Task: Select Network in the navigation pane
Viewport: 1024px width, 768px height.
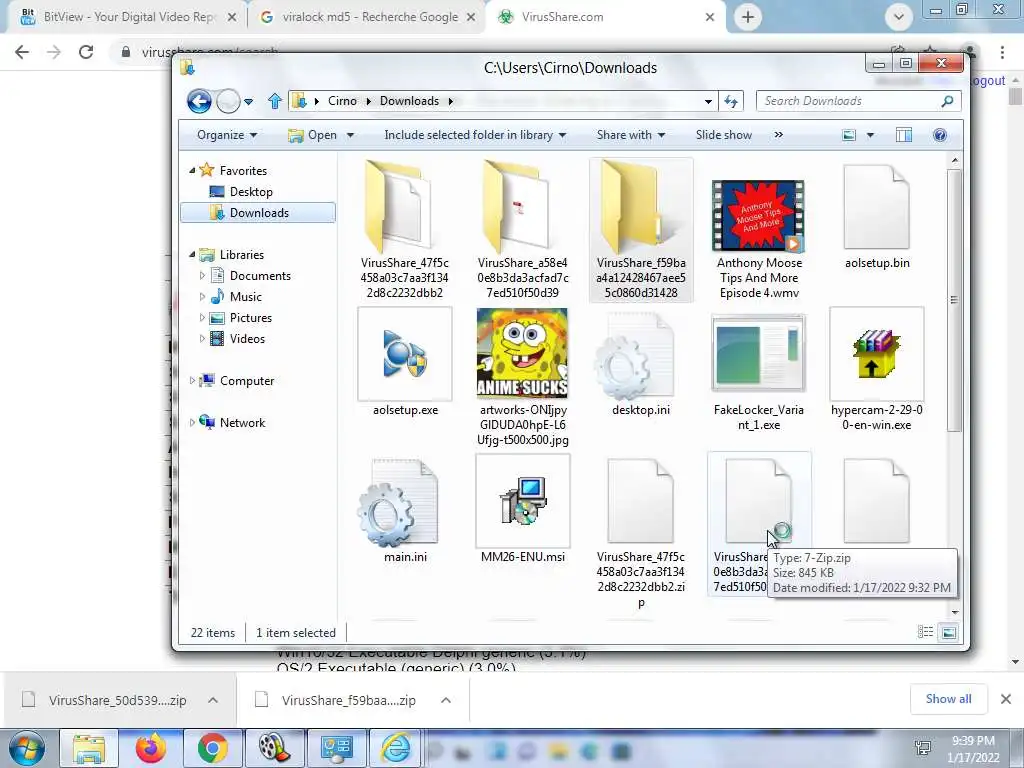Action: (242, 423)
